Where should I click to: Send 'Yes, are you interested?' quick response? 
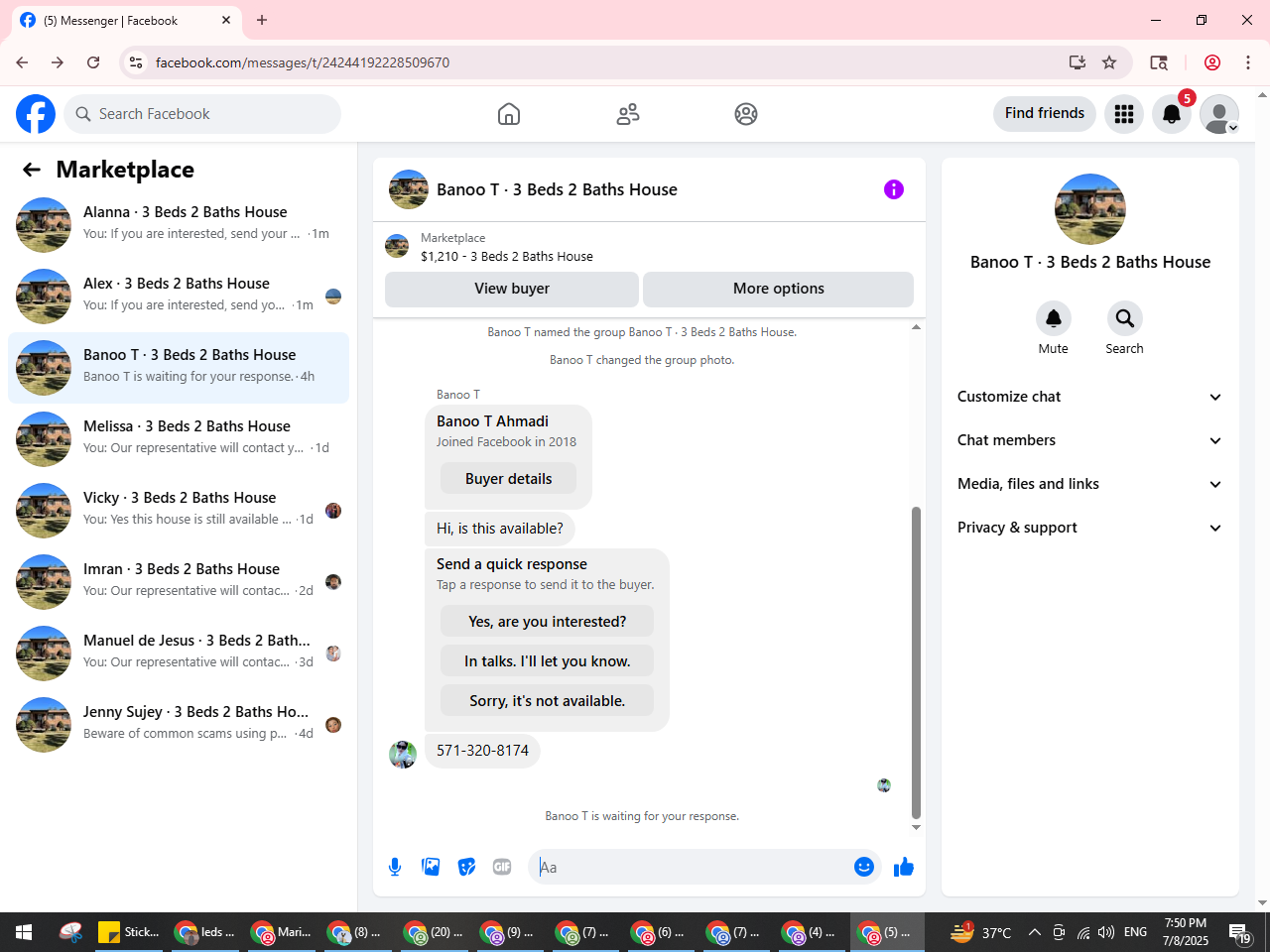click(548, 622)
